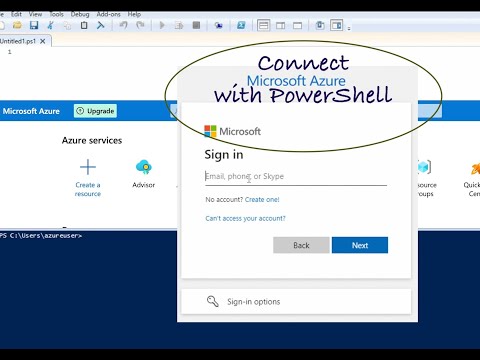Click the Cut scissors icon
Image resolution: width=480 pixels, height=360 pixels.
[51, 25]
